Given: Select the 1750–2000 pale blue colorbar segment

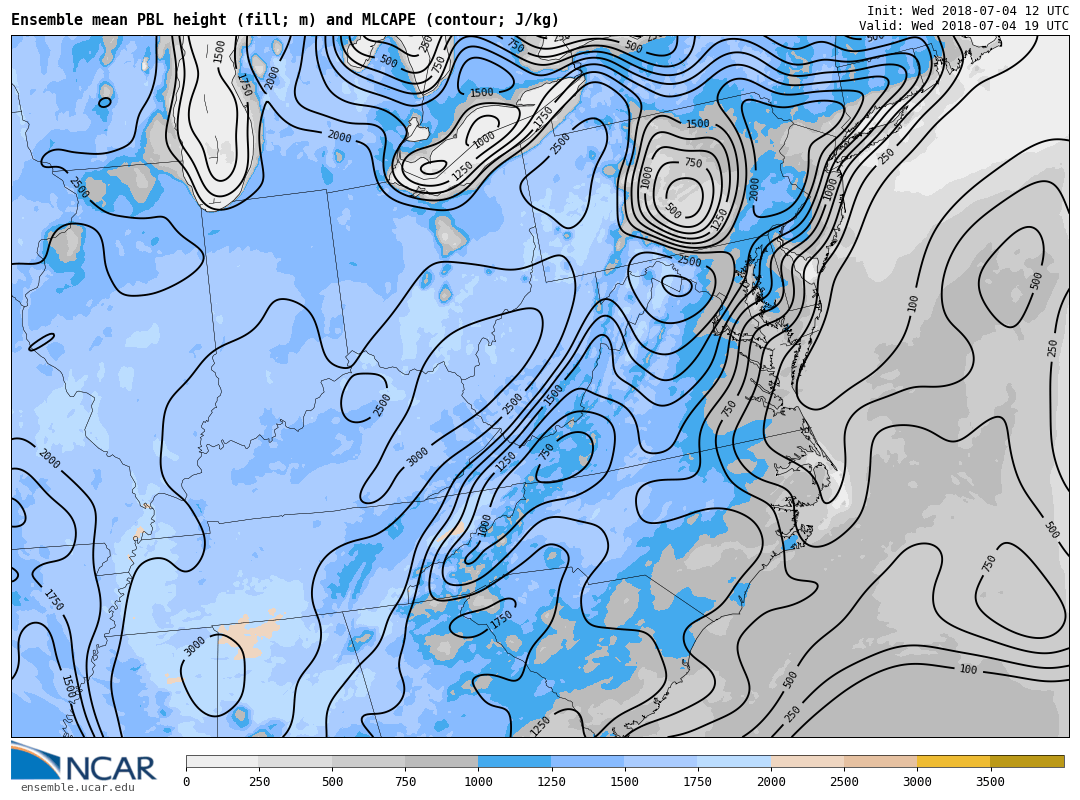Looking at the screenshot, I should click(734, 761).
